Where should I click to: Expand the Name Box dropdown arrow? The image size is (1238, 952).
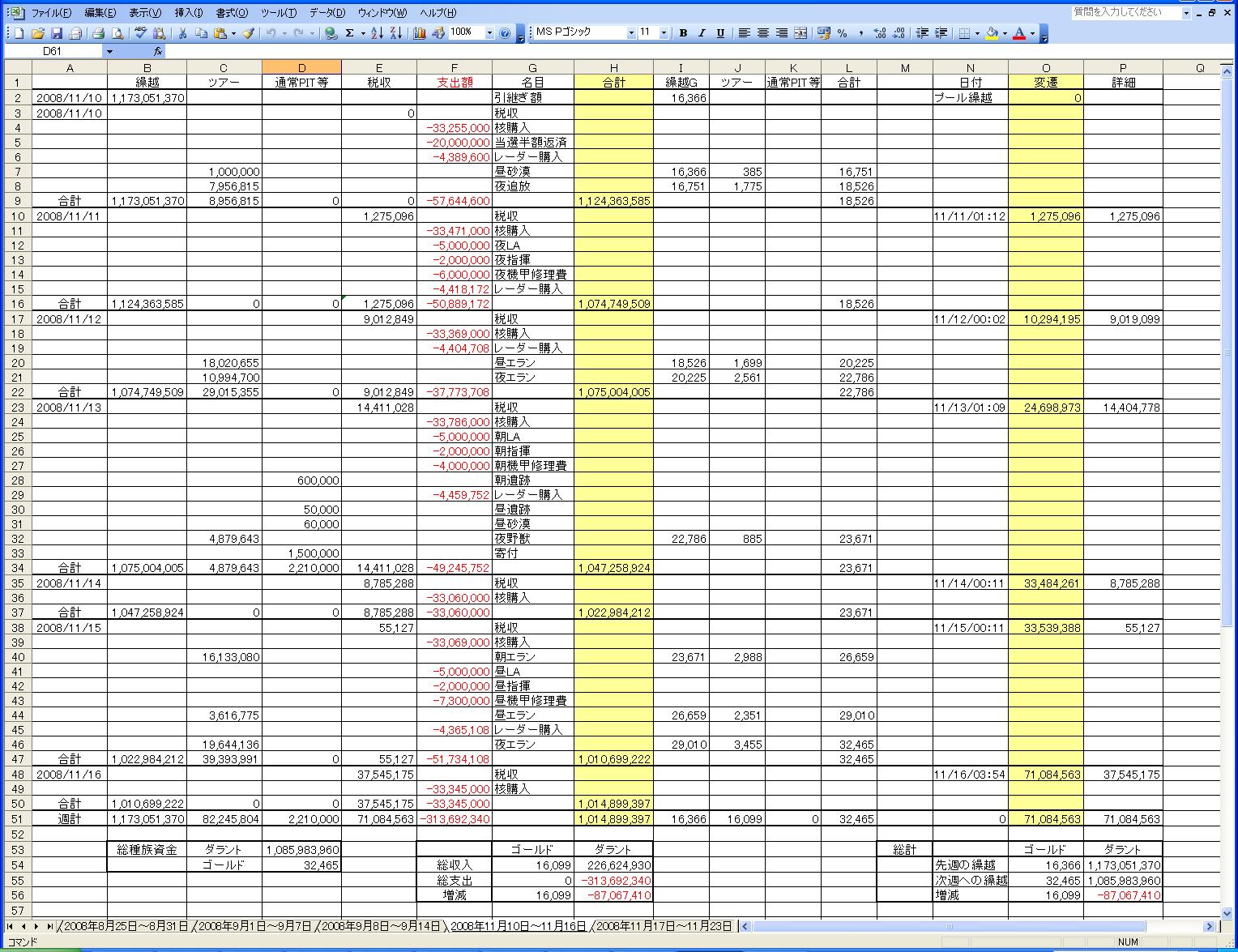[109, 51]
